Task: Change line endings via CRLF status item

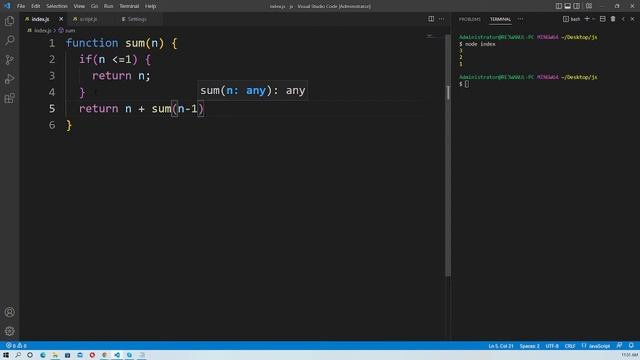Action: coord(570,346)
